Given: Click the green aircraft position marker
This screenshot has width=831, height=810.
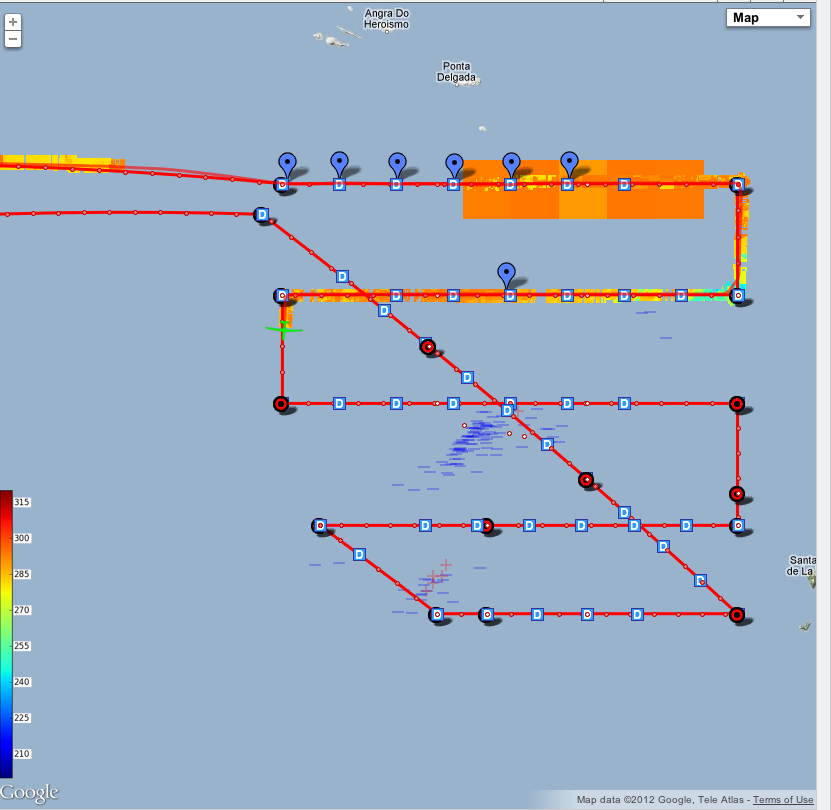Looking at the screenshot, I should point(283,328).
